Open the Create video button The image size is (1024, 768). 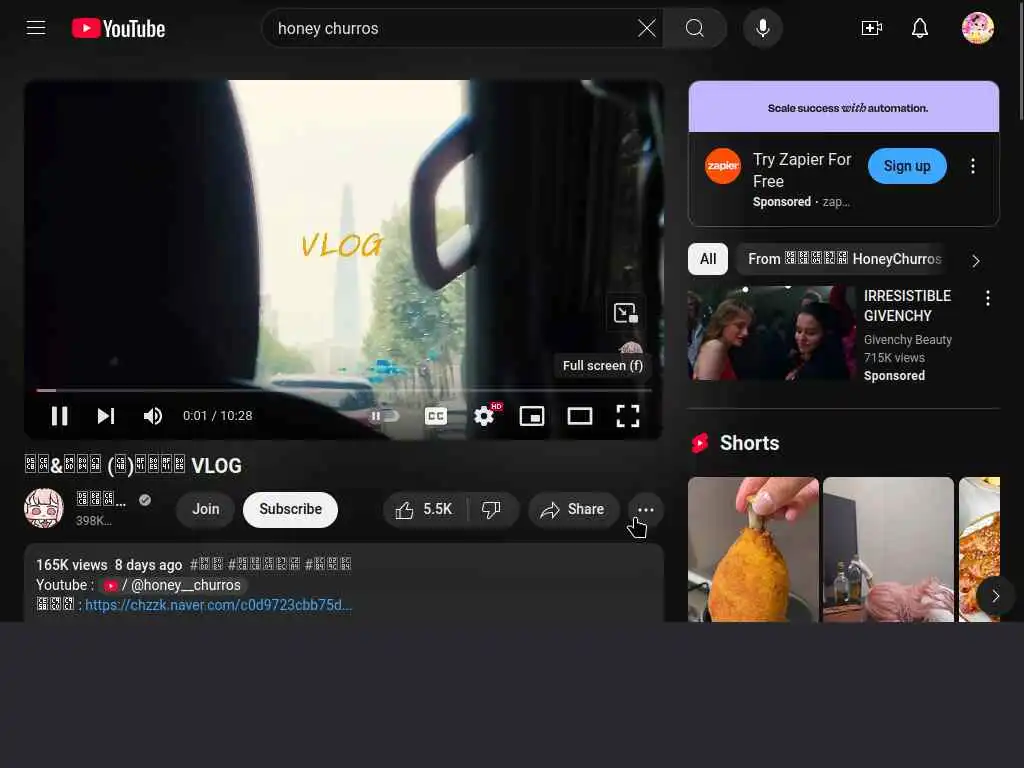pyautogui.click(x=872, y=28)
